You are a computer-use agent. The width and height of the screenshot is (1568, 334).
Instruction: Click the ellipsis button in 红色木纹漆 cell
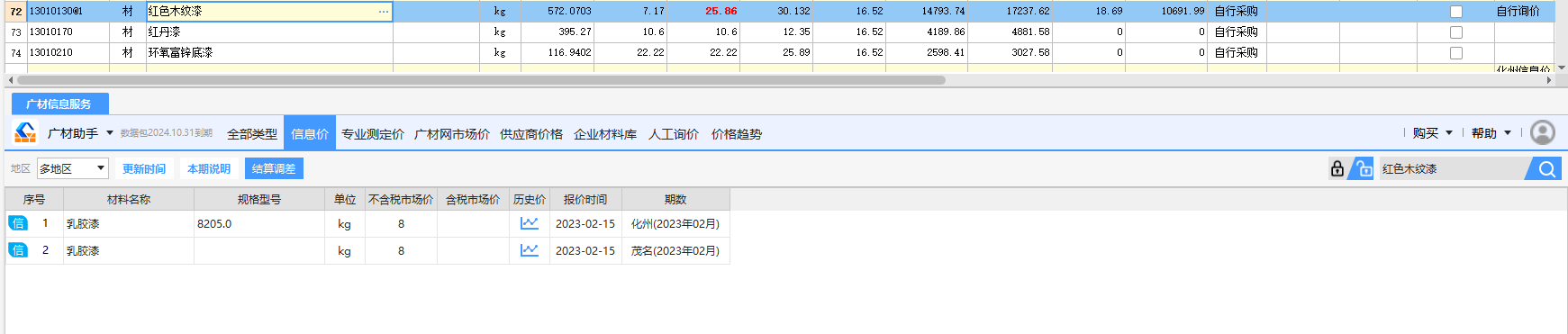click(x=384, y=12)
